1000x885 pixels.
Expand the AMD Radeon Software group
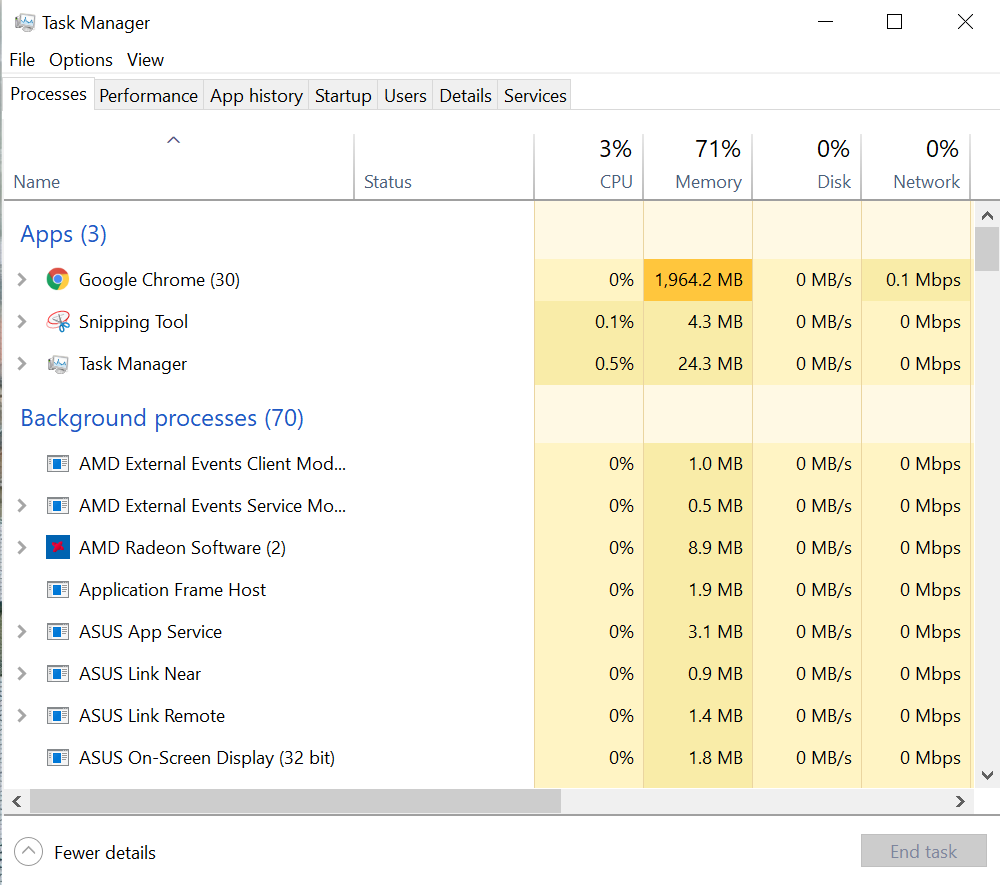(22, 548)
